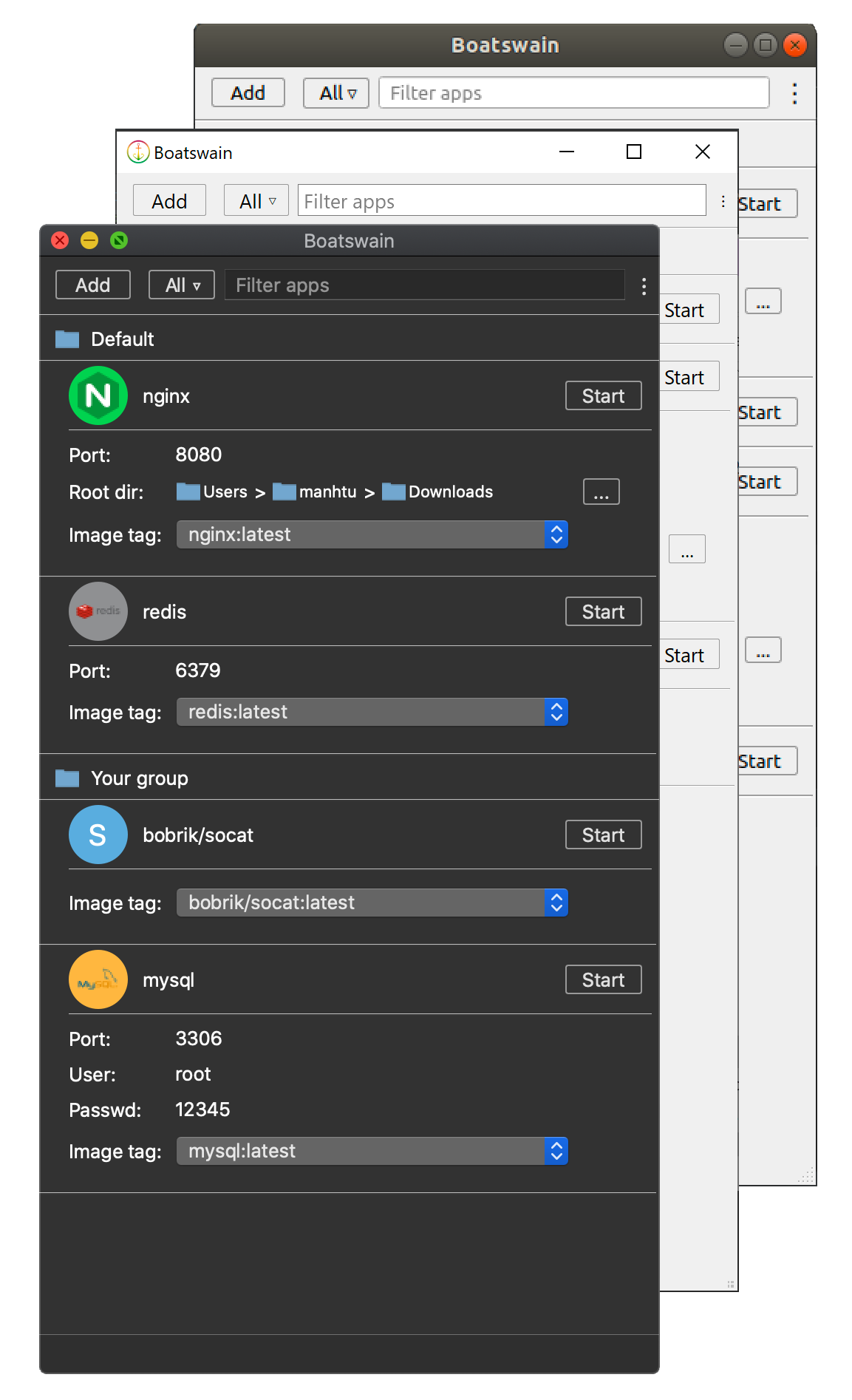852x1400 pixels.
Task: Click the bobrik/socat blue S icon
Action: [x=98, y=835]
